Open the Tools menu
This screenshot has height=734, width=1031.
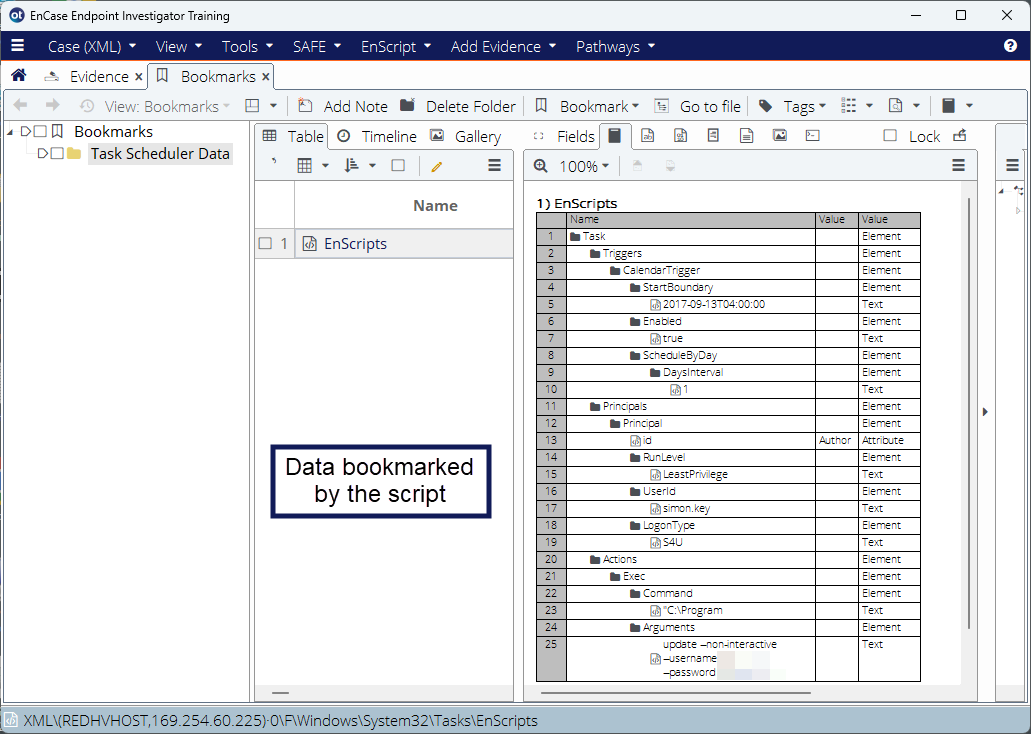[247, 47]
